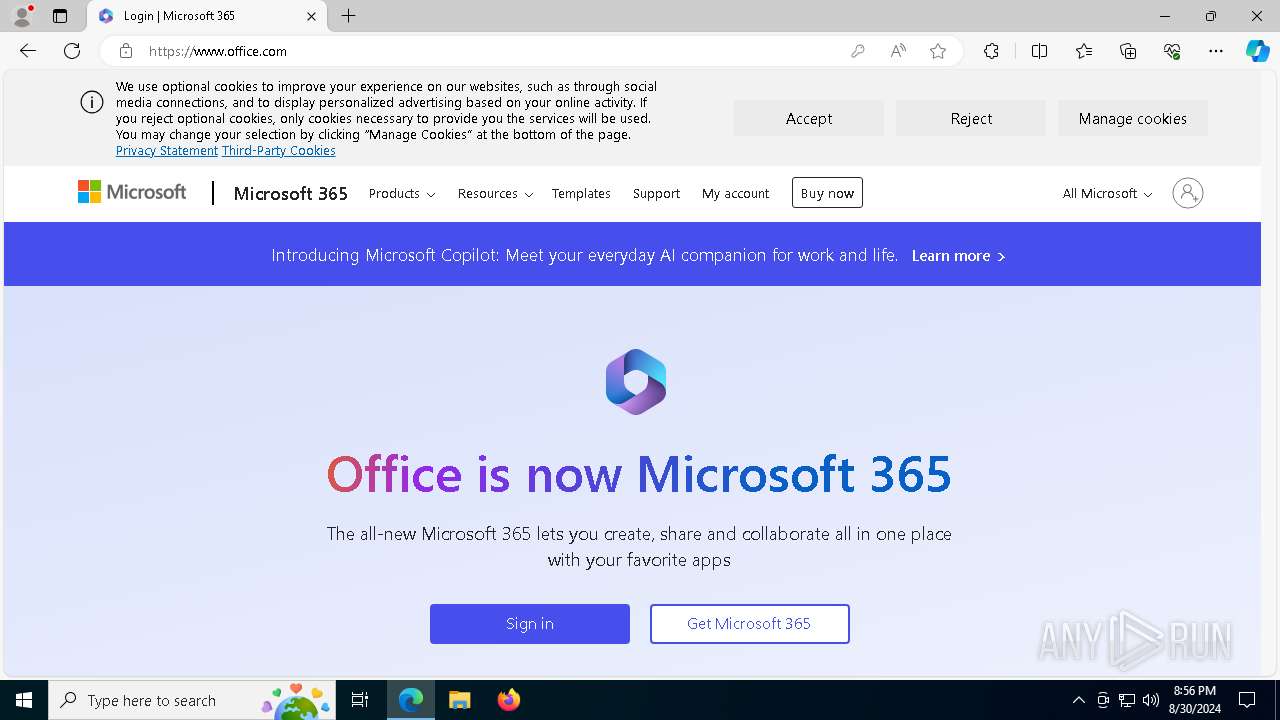Open Edge Settings and more menu

1216,51
